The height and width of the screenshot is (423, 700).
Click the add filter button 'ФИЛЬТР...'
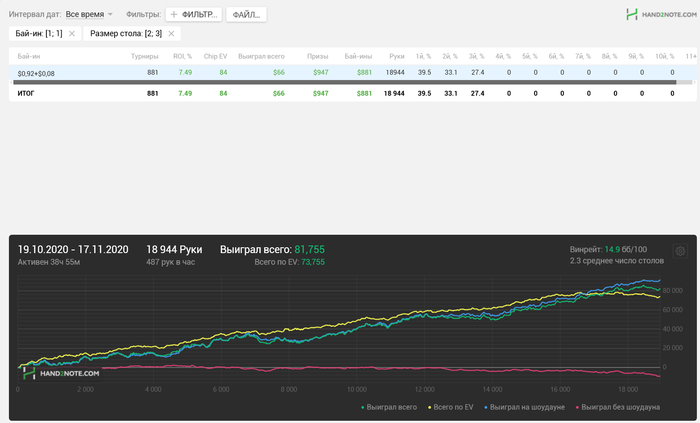(194, 14)
